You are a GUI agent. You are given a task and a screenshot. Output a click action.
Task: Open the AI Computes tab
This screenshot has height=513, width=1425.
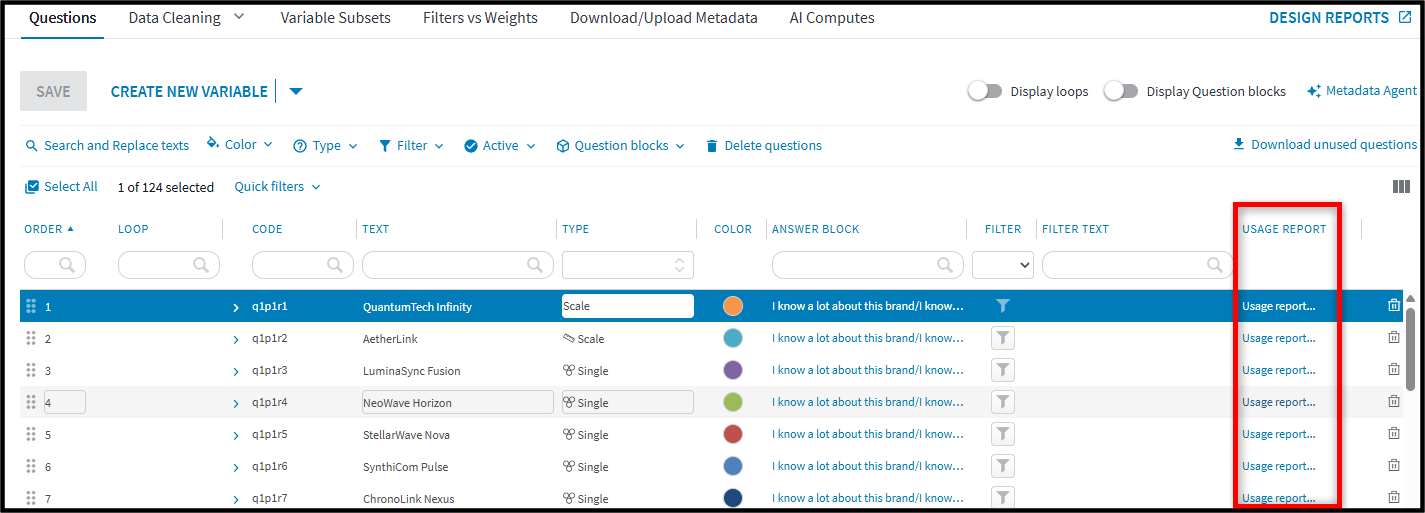point(832,18)
